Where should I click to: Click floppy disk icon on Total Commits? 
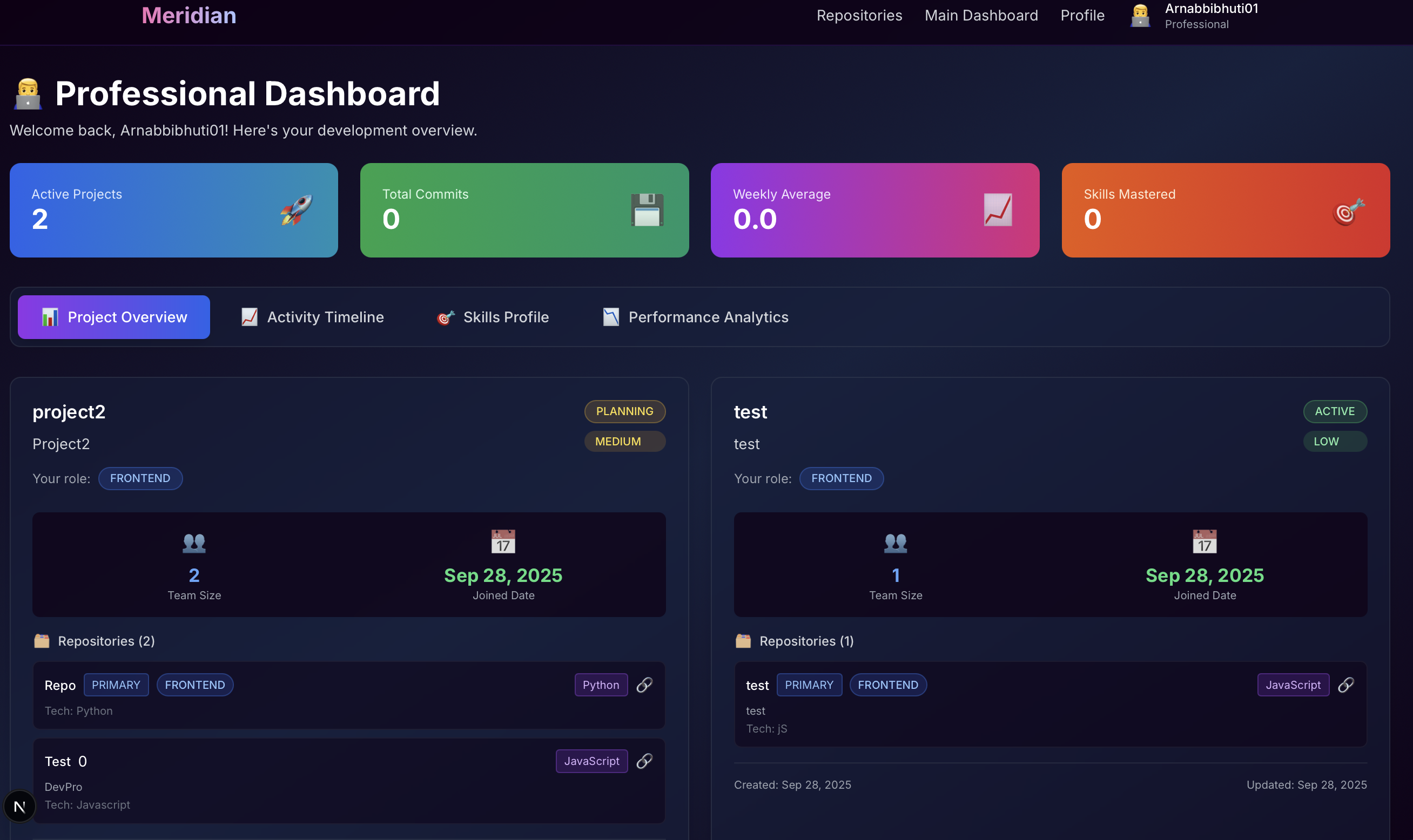tap(647, 210)
